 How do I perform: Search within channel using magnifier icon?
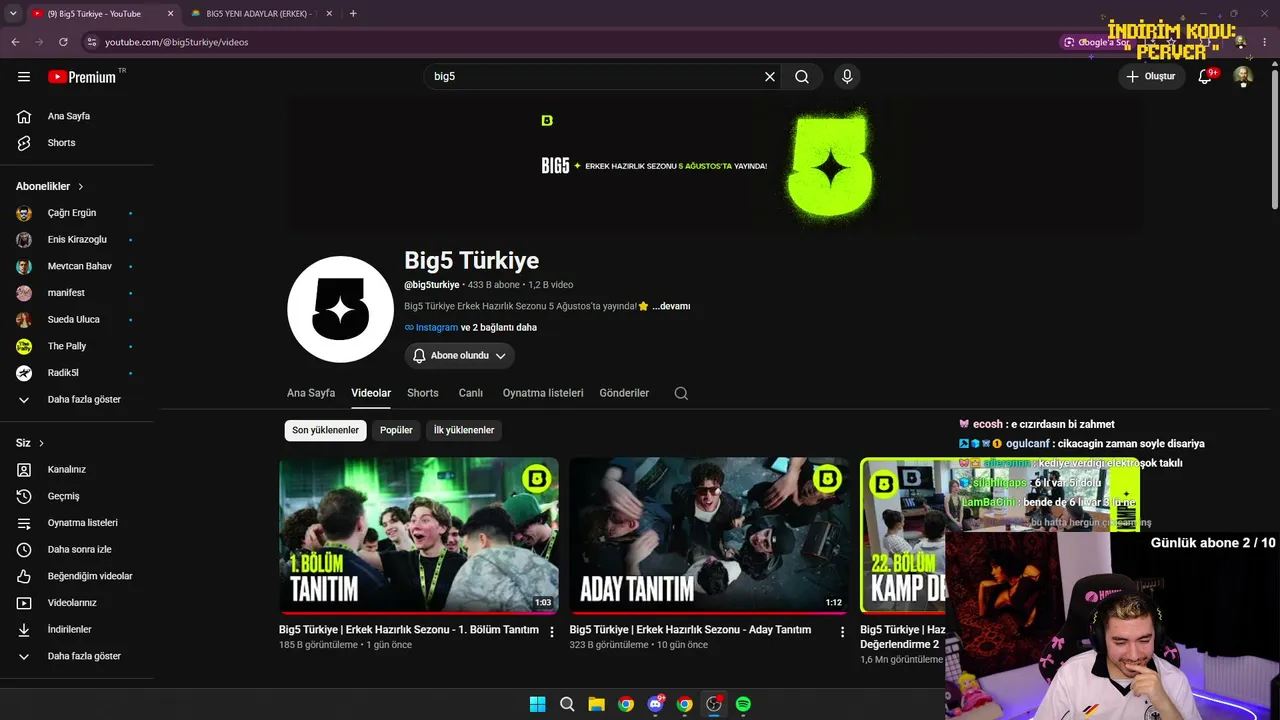[x=681, y=393]
